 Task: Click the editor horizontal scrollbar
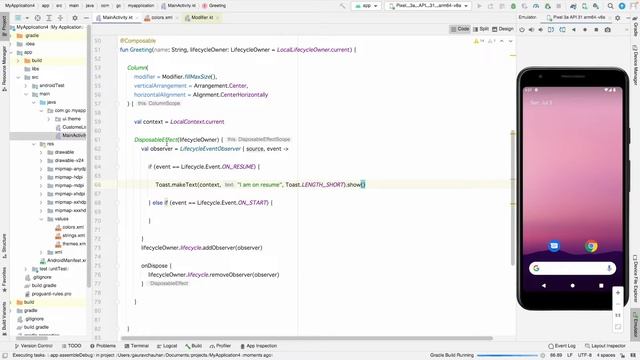pyautogui.click(x=307, y=338)
